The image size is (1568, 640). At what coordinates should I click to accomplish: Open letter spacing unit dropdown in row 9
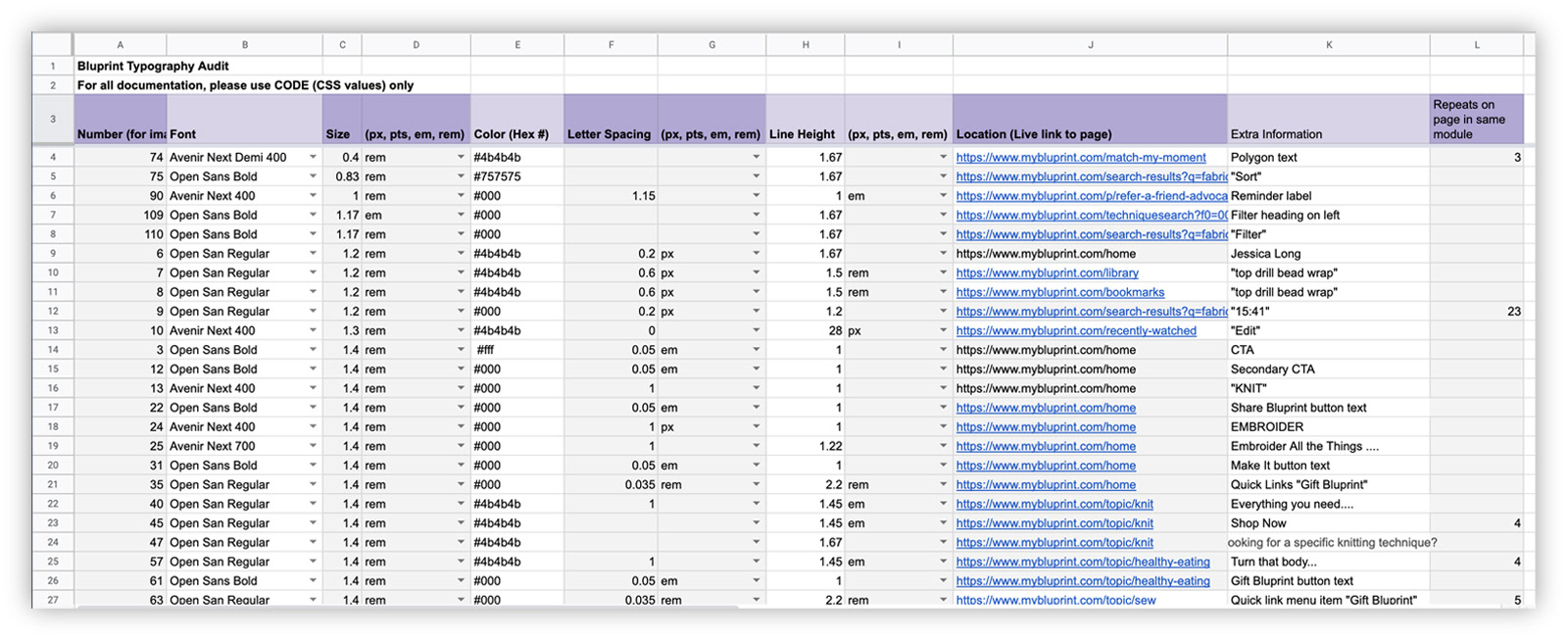[756, 254]
